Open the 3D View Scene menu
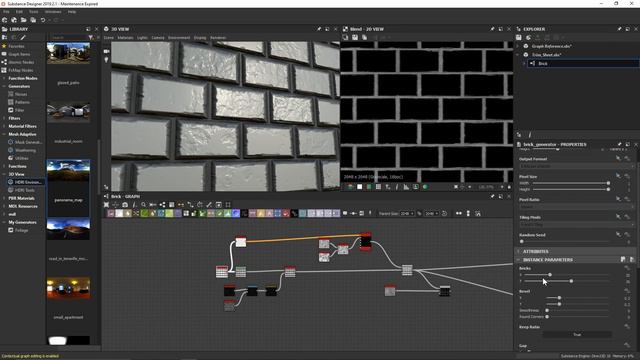The height and width of the screenshot is (360, 640). coord(109,38)
